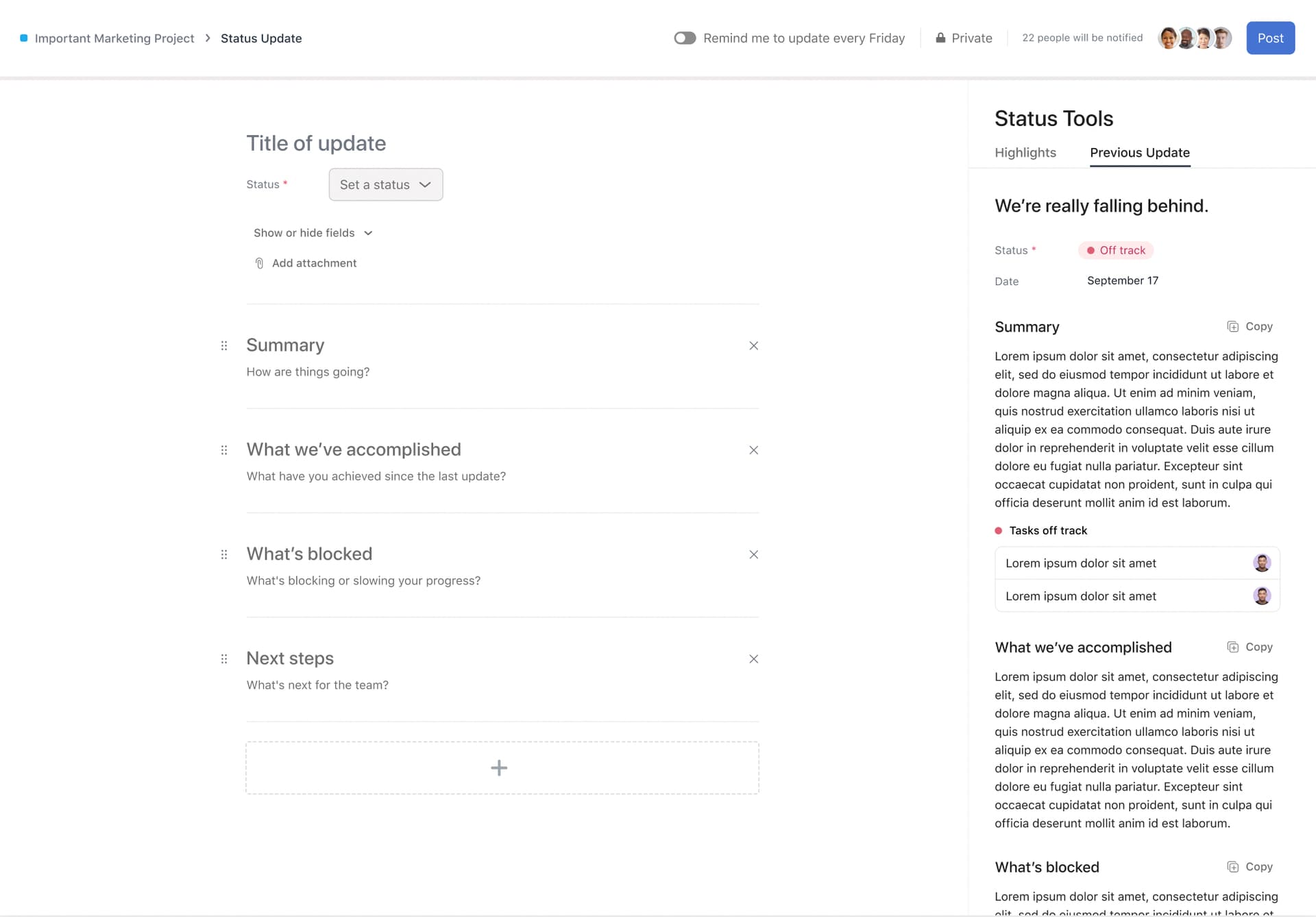This screenshot has height=917, width=1316.
Task: Click the blue project color square
Action: point(23,38)
